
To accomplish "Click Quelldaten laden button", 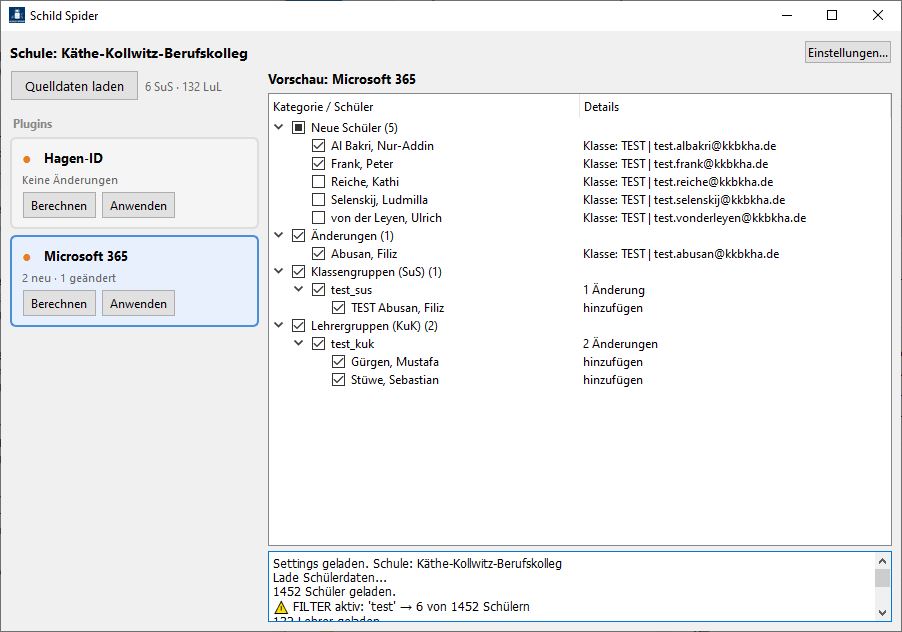I will point(74,86).
